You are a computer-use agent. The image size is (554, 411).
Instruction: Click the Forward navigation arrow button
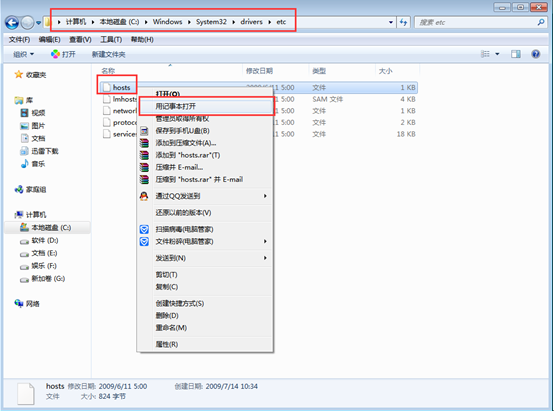click(x=27, y=23)
